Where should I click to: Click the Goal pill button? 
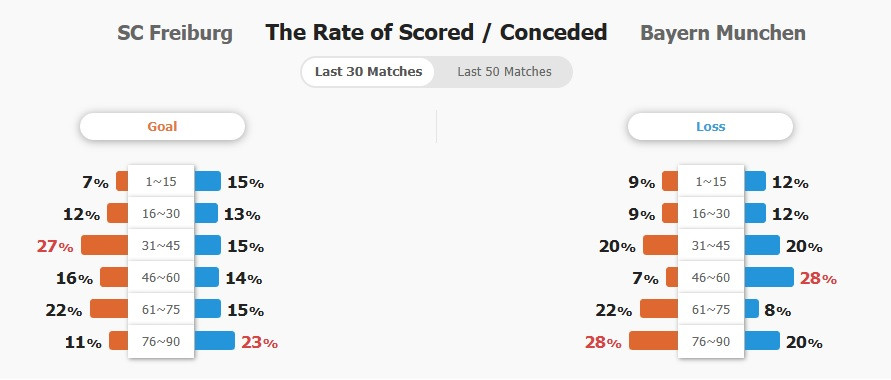[162, 126]
